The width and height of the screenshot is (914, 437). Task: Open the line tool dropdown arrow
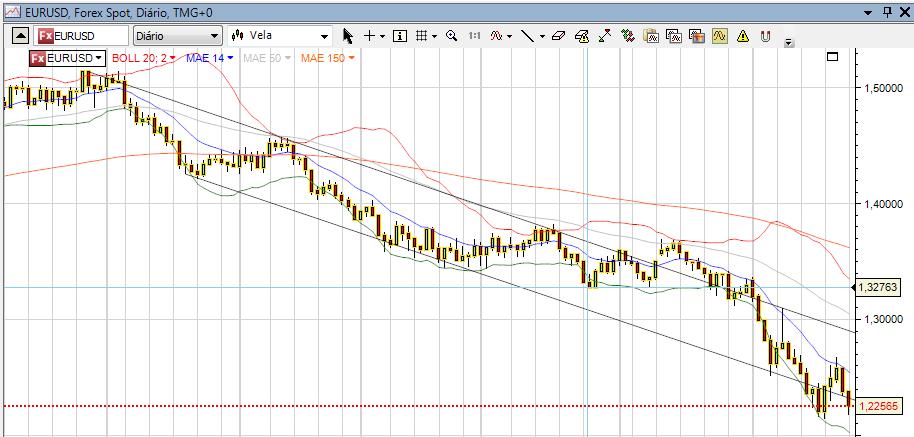coord(542,36)
